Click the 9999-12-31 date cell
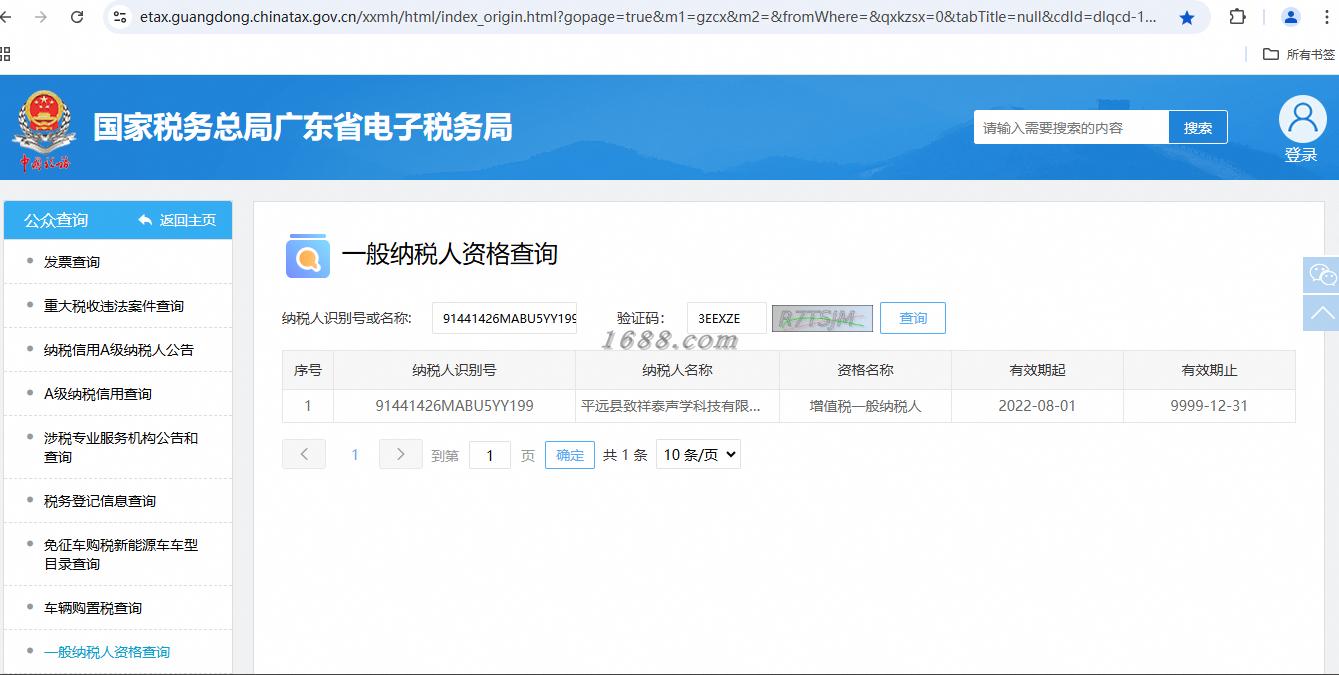Screen dimensions: 1339x675 [1209, 406]
